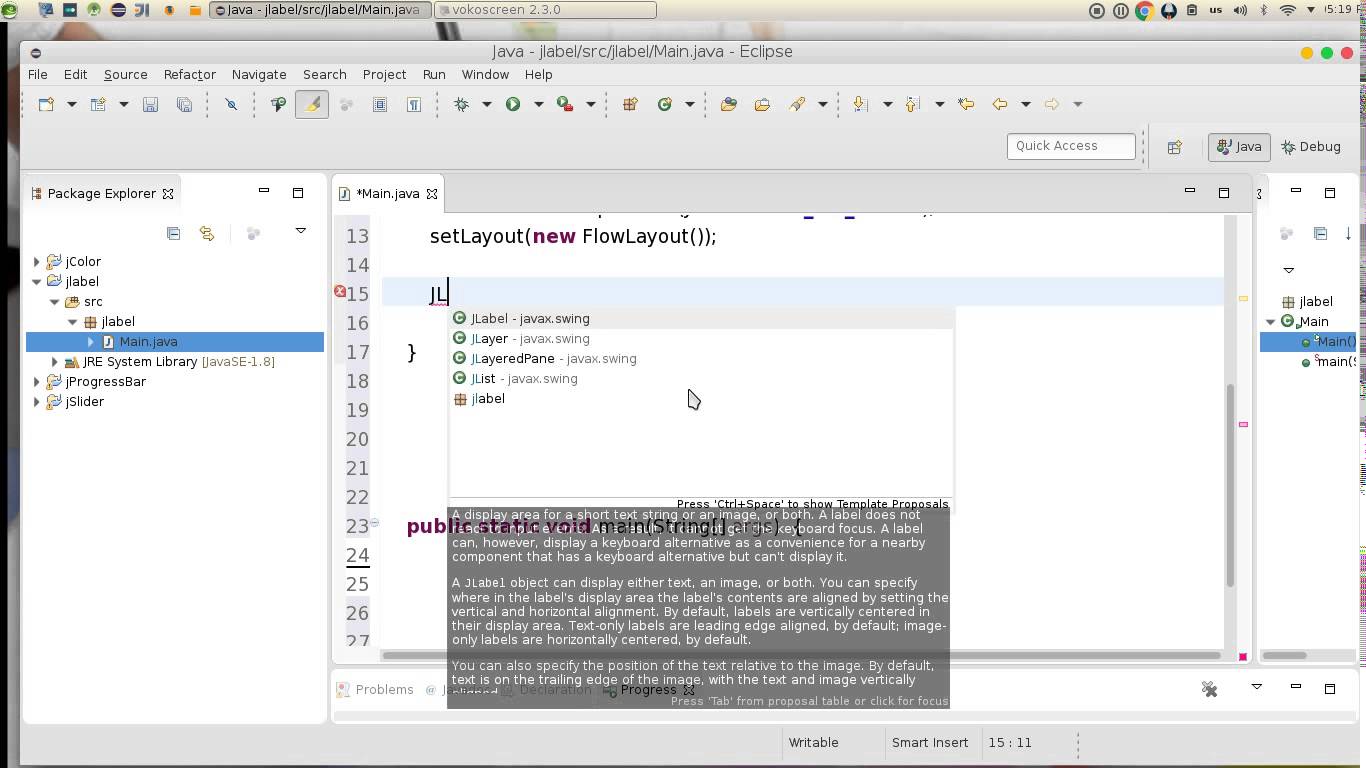Viewport: 1366px width, 768px height.
Task: Select the JLabel javax.swing proposal
Action: point(528,318)
